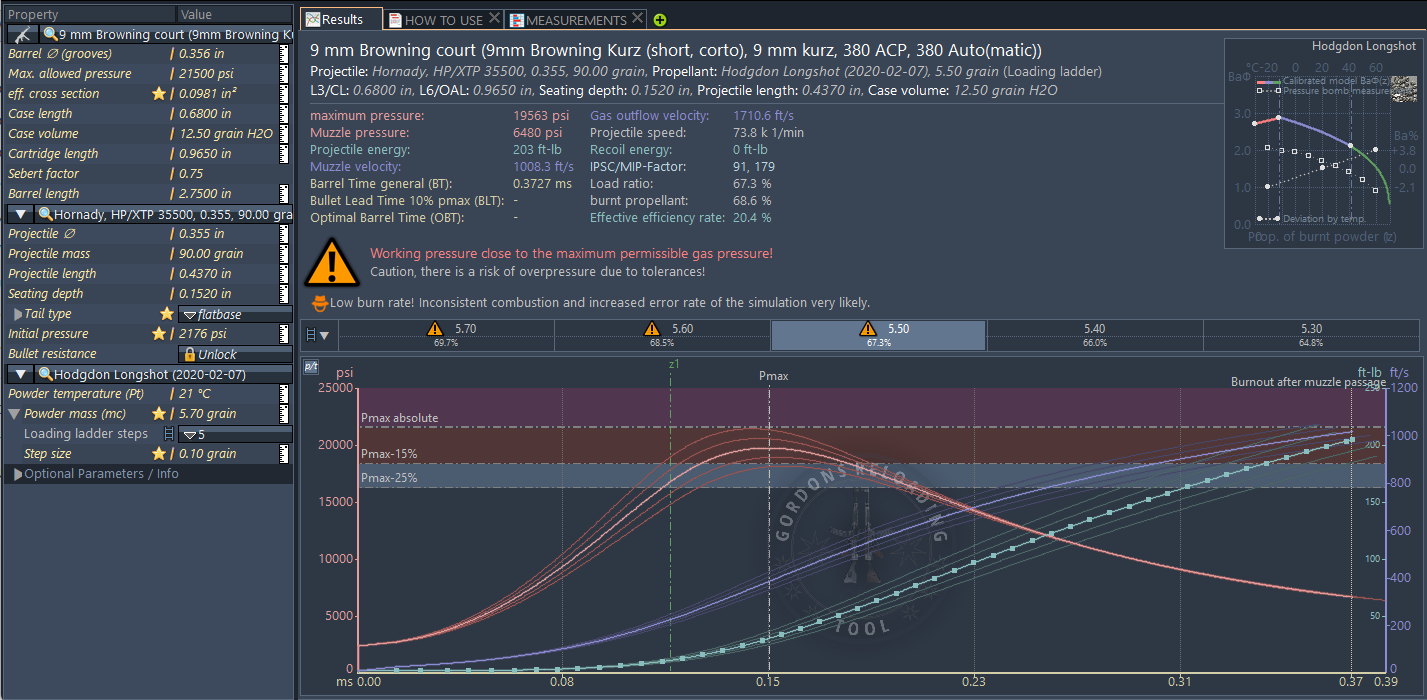Click the Value column header

point(235,15)
